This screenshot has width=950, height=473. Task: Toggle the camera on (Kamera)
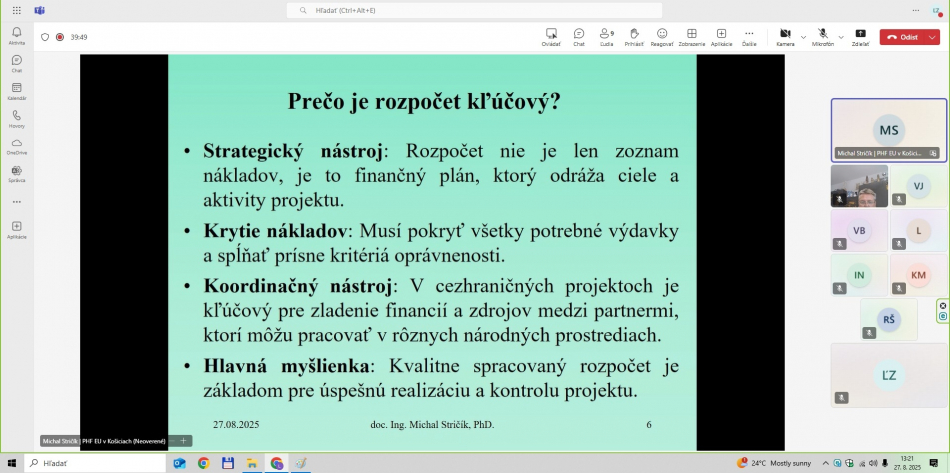click(x=785, y=36)
